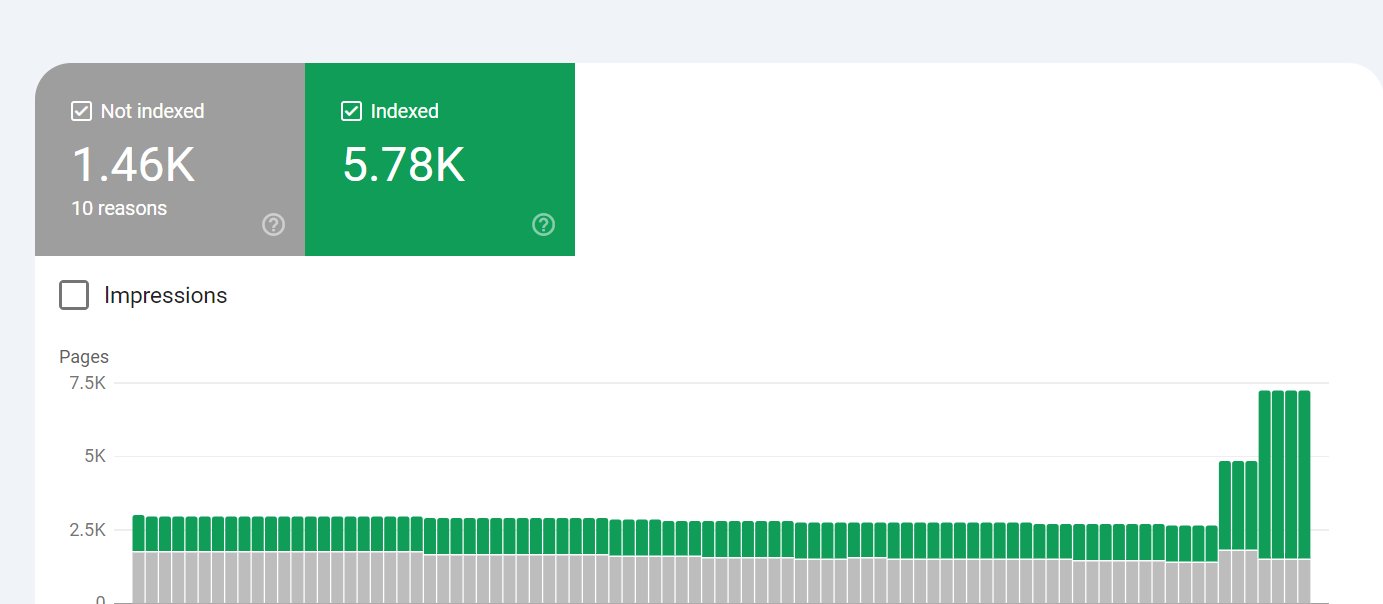
Task: Click the last tallest green chart bar
Action: 1304,474
